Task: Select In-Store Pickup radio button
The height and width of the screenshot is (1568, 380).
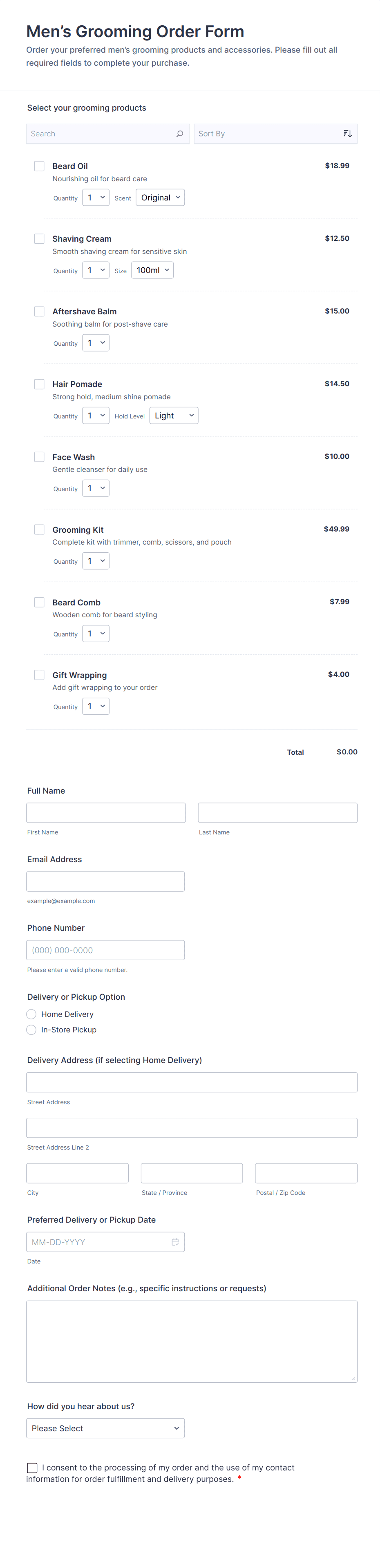Action: [x=32, y=1030]
